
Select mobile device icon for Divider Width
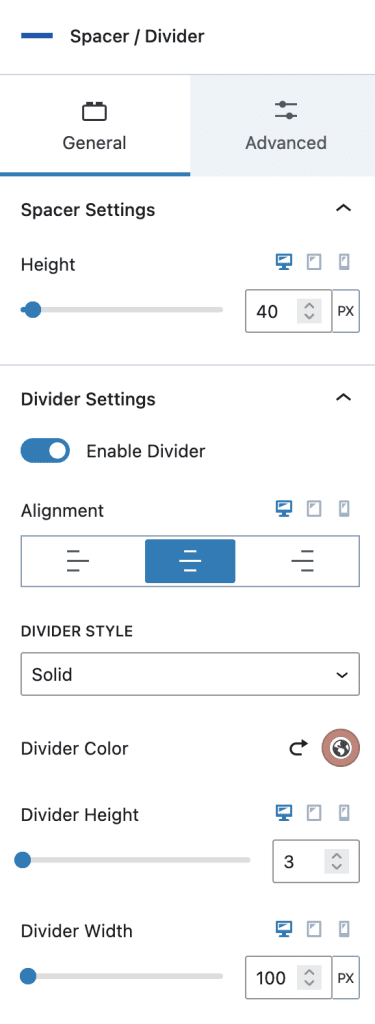click(344, 929)
